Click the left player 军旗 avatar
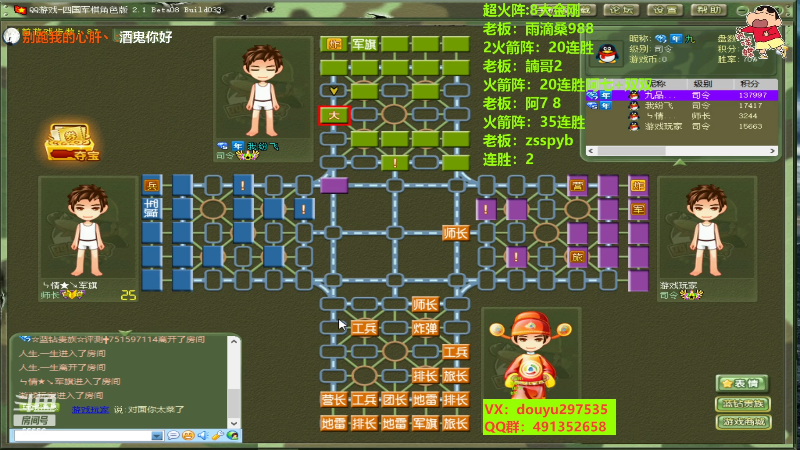 tap(88, 230)
